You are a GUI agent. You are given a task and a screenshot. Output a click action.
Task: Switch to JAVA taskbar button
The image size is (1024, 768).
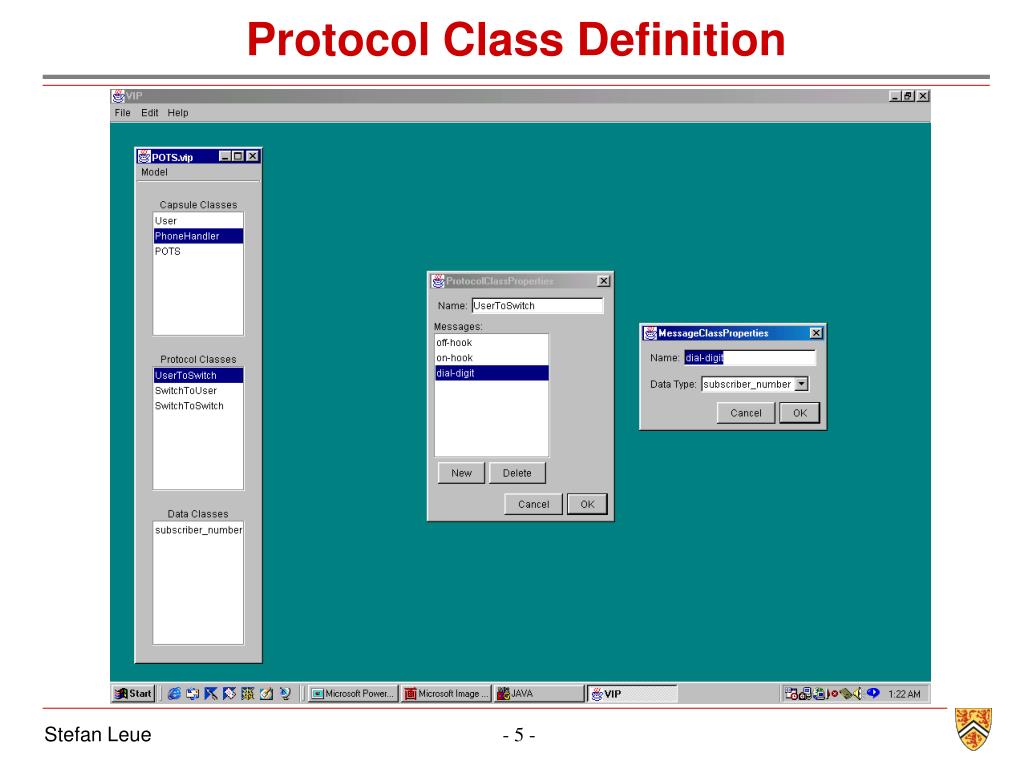click(539, 694)
